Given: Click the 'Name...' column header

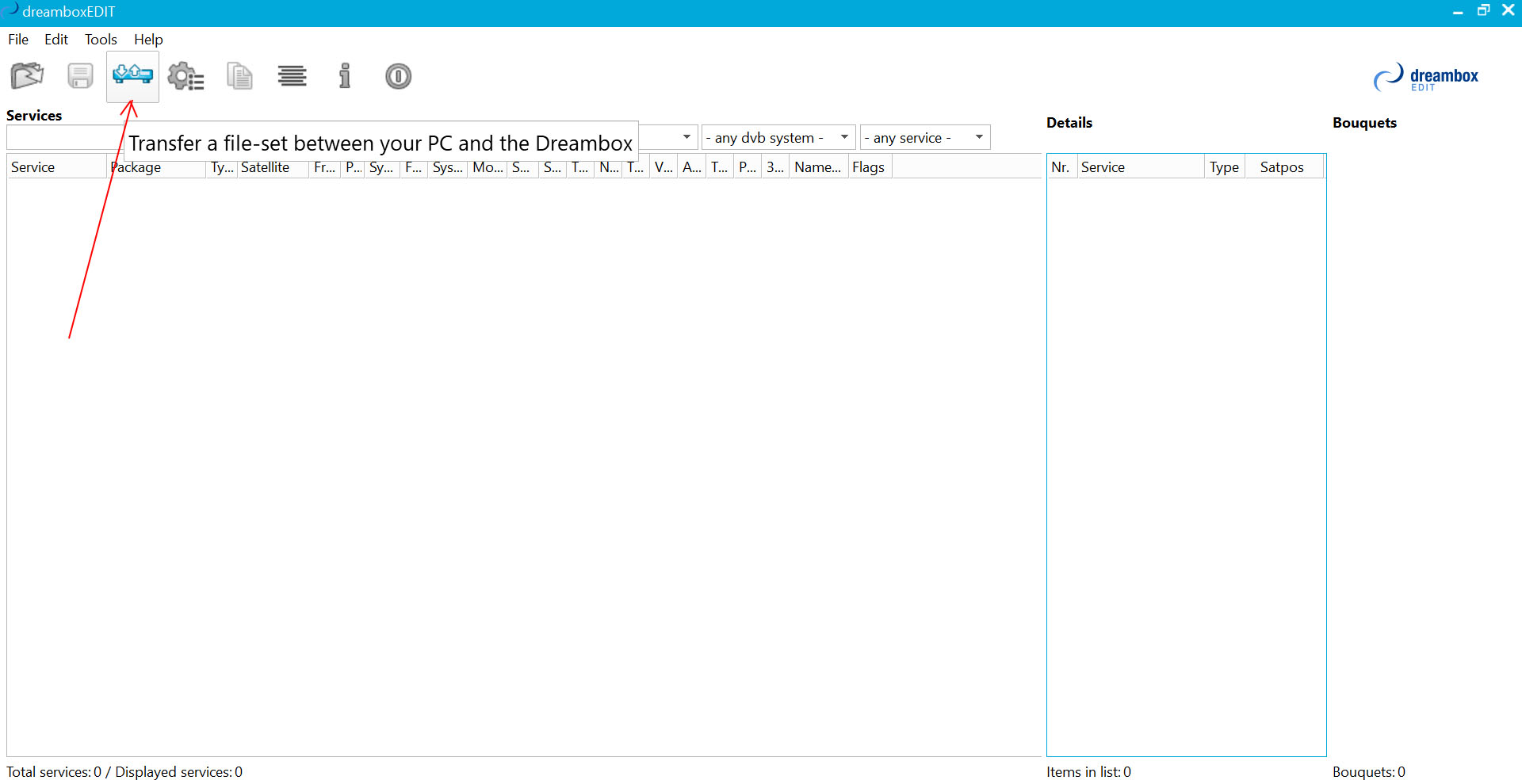Looking at the screenshot, I should click(x=818, y=167).
